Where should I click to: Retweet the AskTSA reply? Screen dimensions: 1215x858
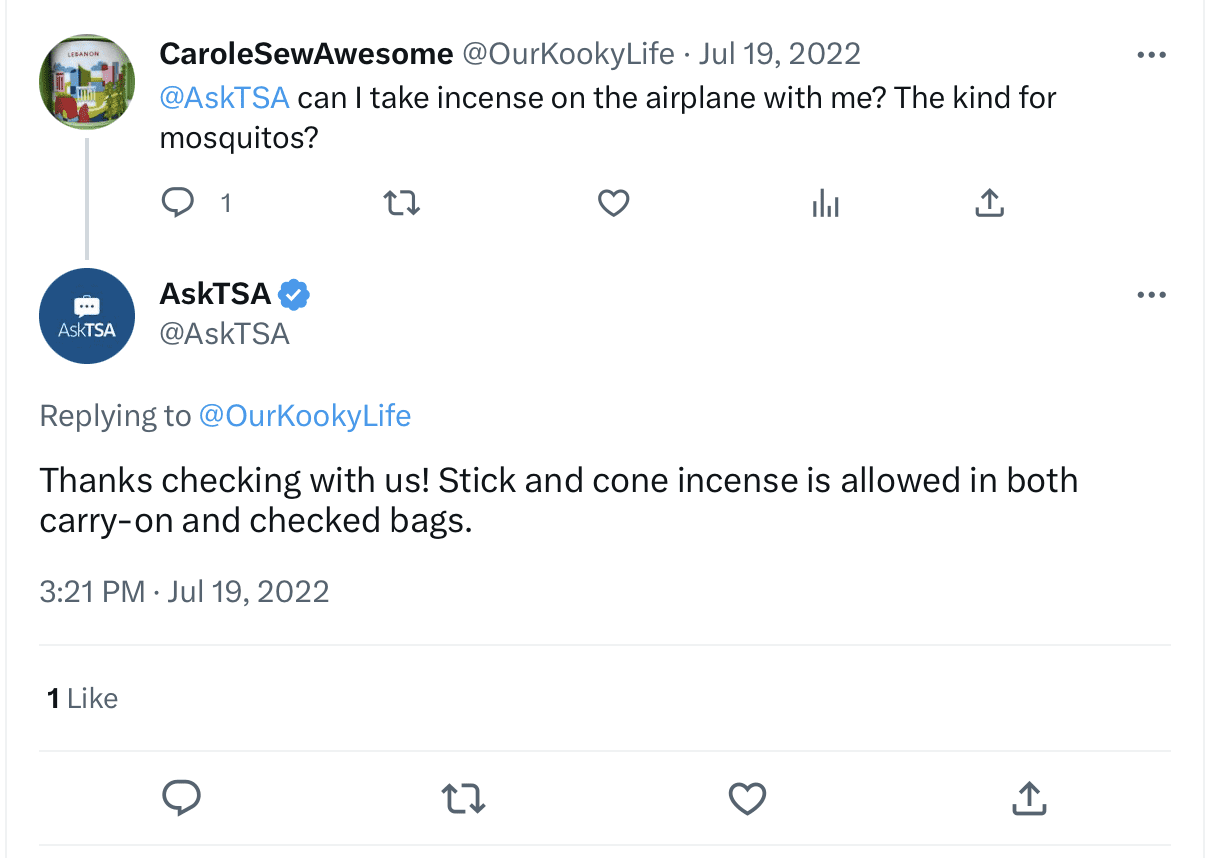(x=464, y=798)
